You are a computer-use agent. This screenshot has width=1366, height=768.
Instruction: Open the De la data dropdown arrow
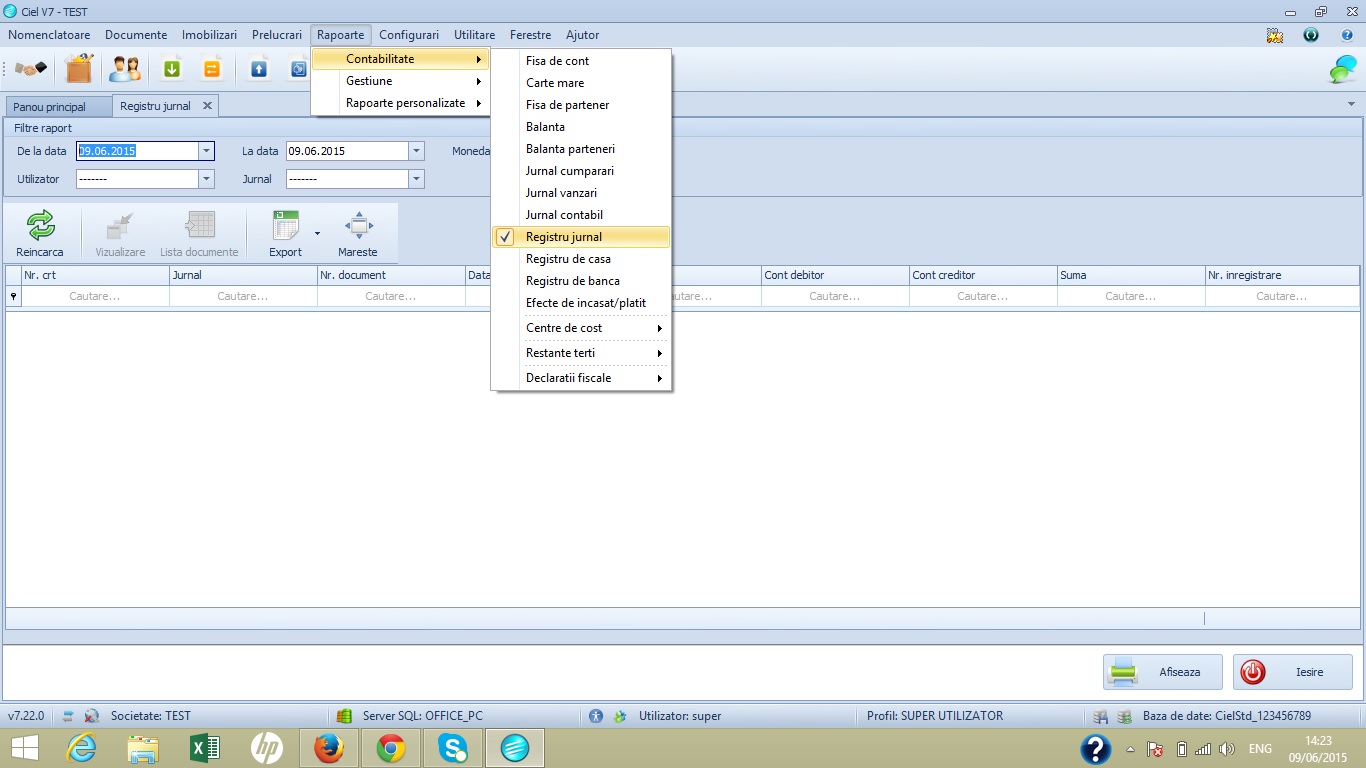pos(206,151)
